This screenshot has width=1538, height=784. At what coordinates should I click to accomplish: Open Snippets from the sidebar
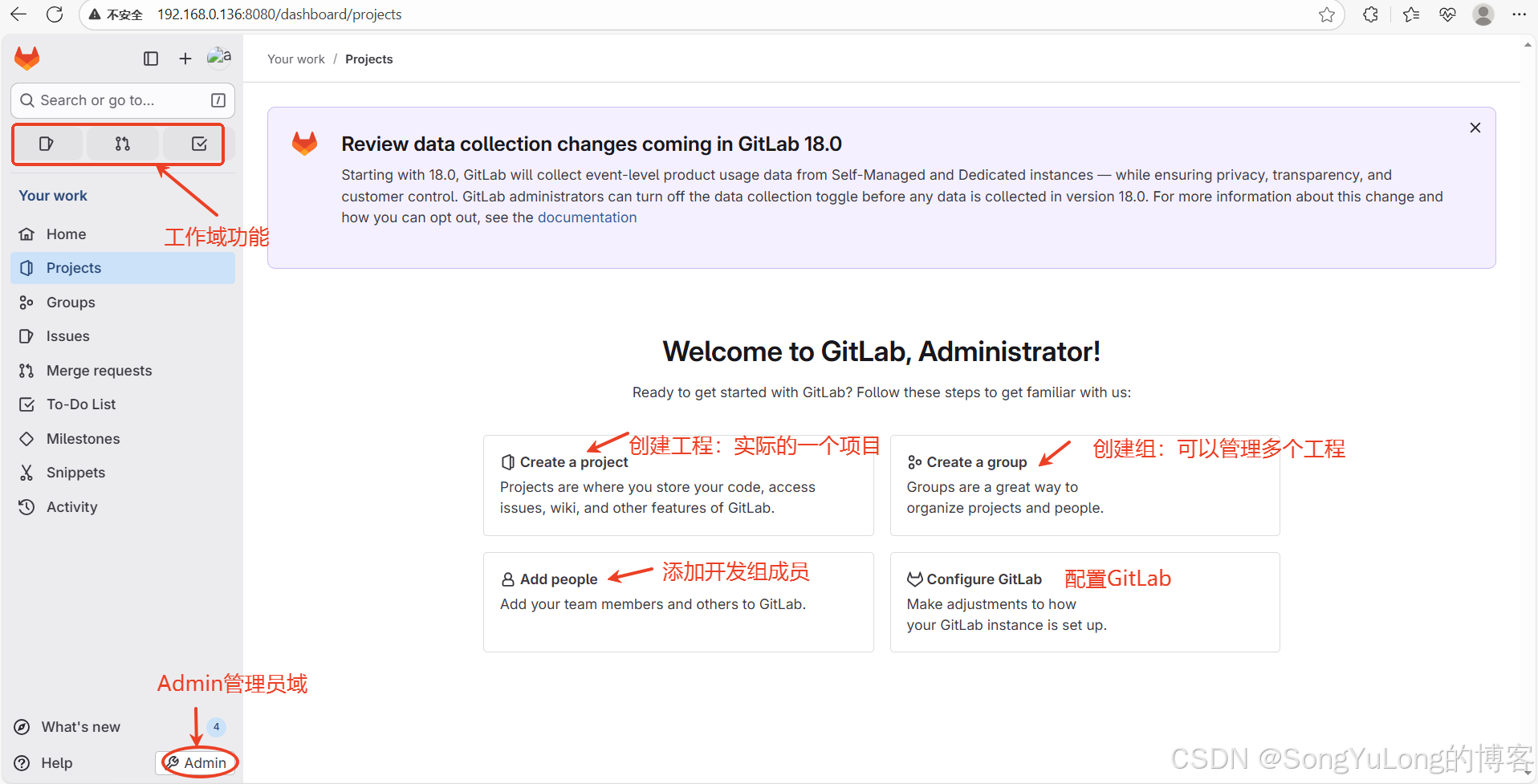[123, 473]
